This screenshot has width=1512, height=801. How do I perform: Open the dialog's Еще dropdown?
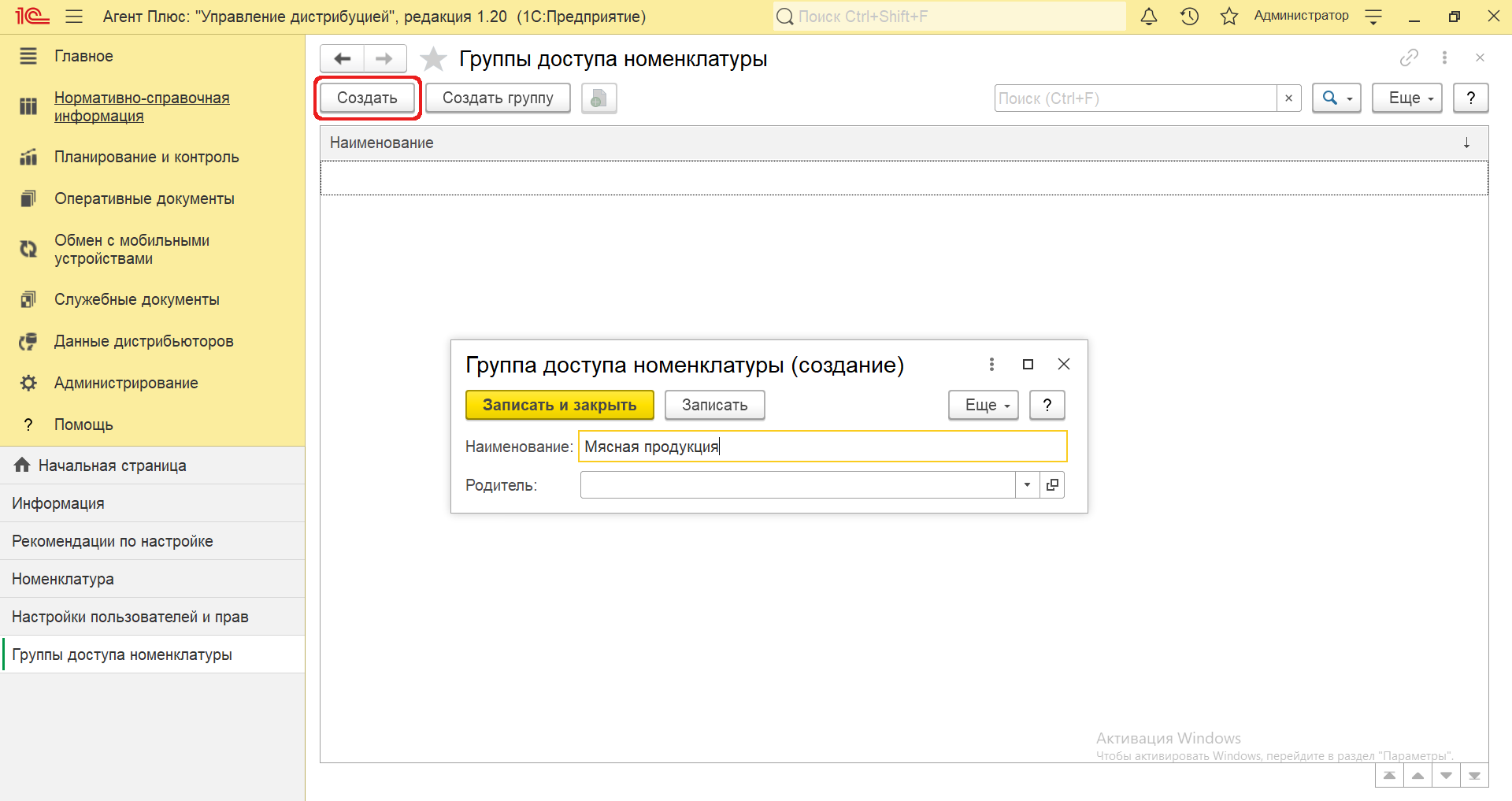click(x=983, y=405)
